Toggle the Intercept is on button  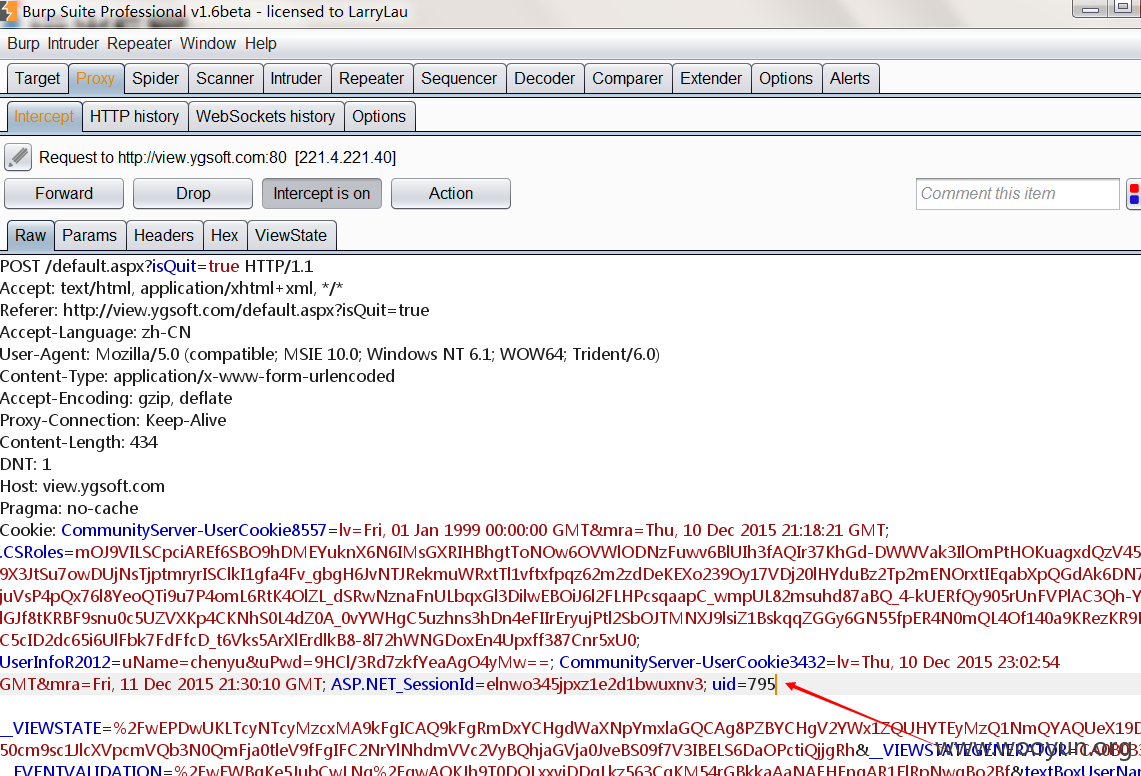(x=322, y=194)
